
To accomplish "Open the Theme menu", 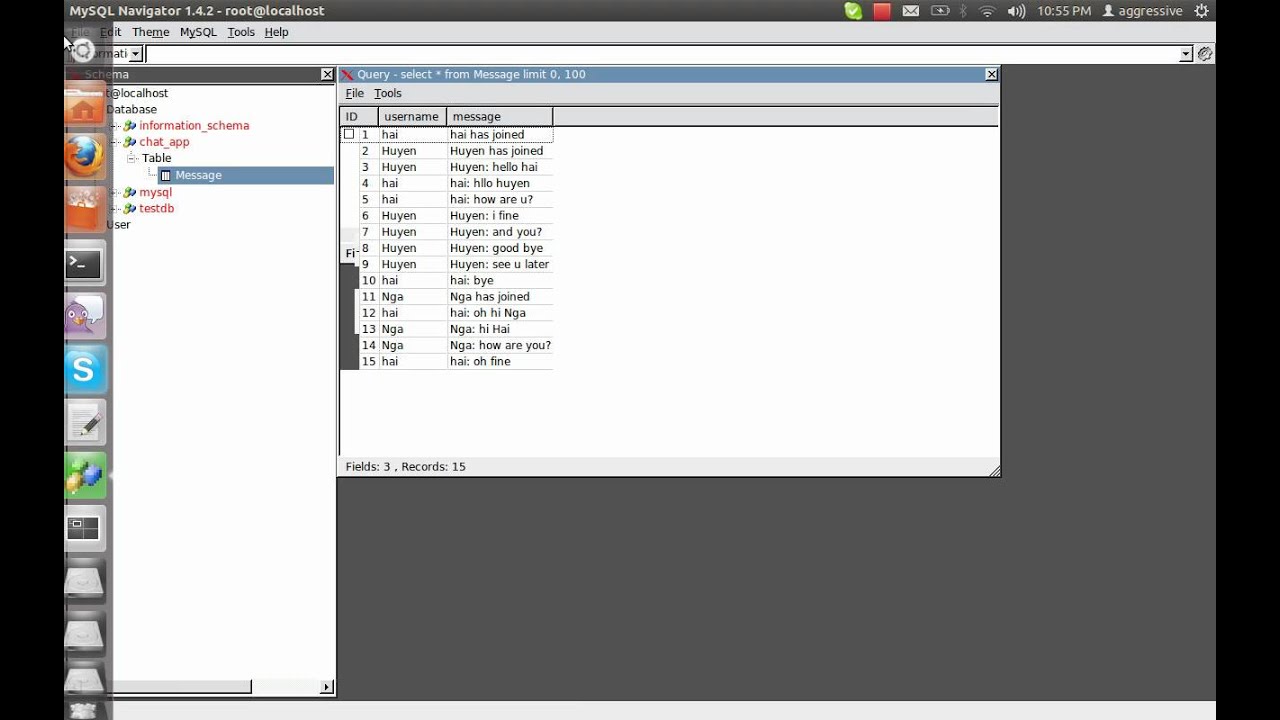I will 151,32.
